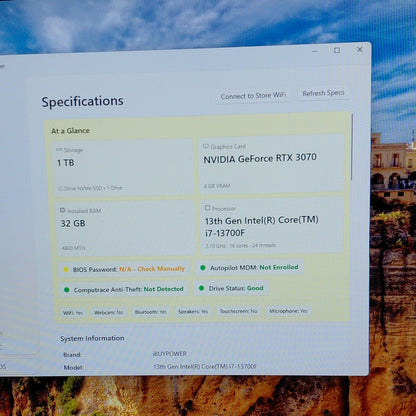Viewport: 416px width, 416px height.
Task: Click the Storage drive icon
Action: 59,150
